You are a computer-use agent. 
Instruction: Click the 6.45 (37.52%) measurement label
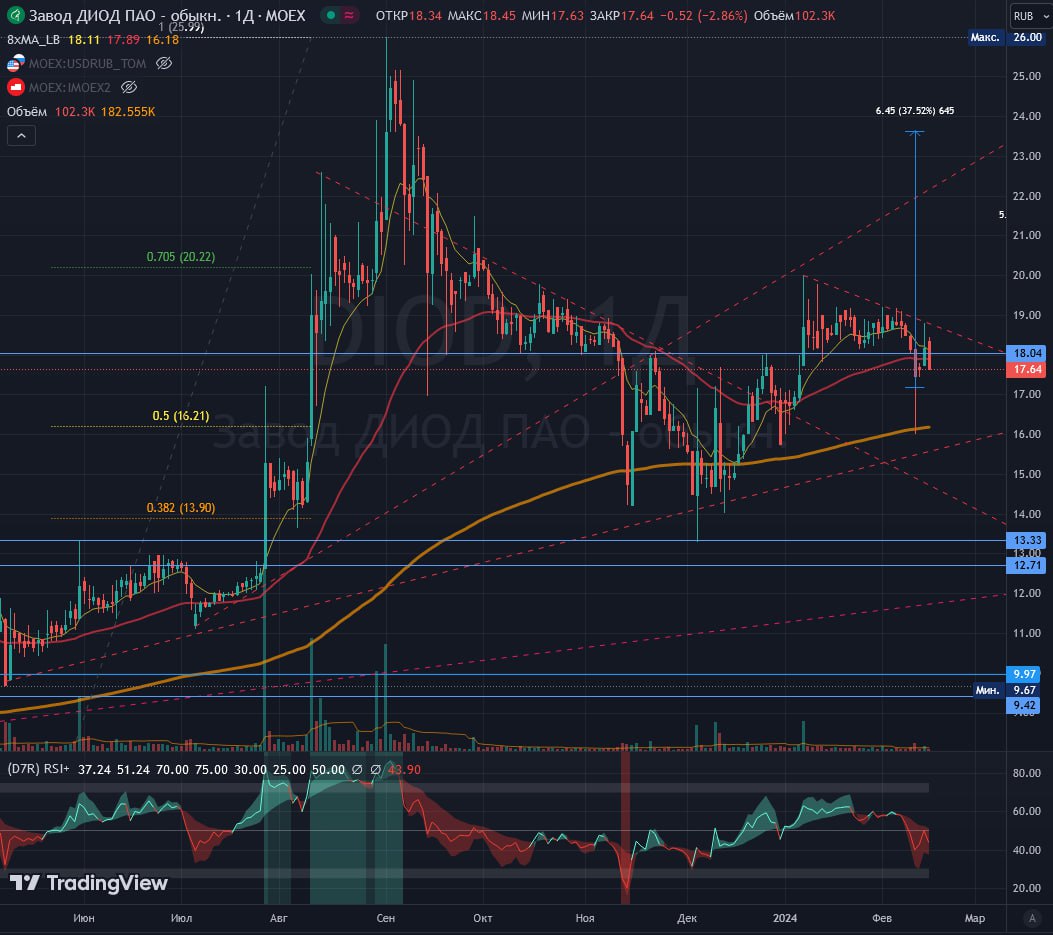(x=914, y=111)
